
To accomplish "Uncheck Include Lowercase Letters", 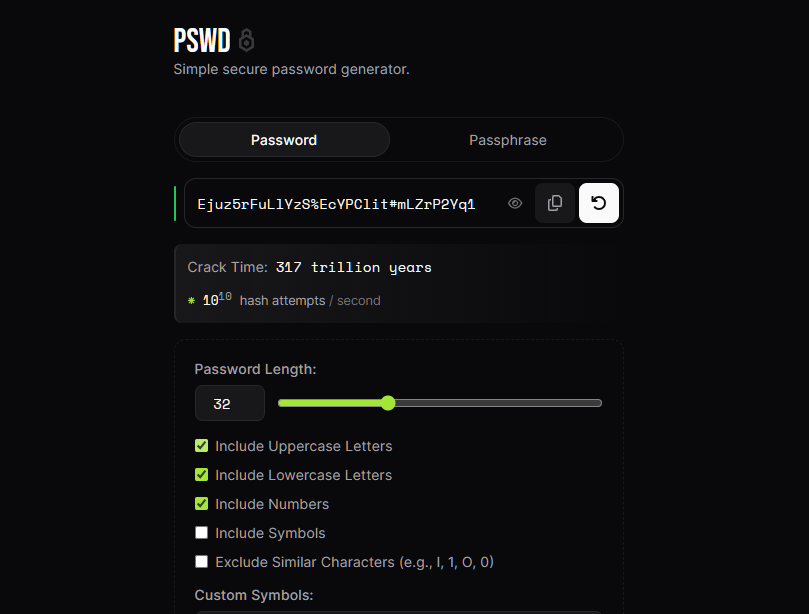I will (x=201, y=475).
